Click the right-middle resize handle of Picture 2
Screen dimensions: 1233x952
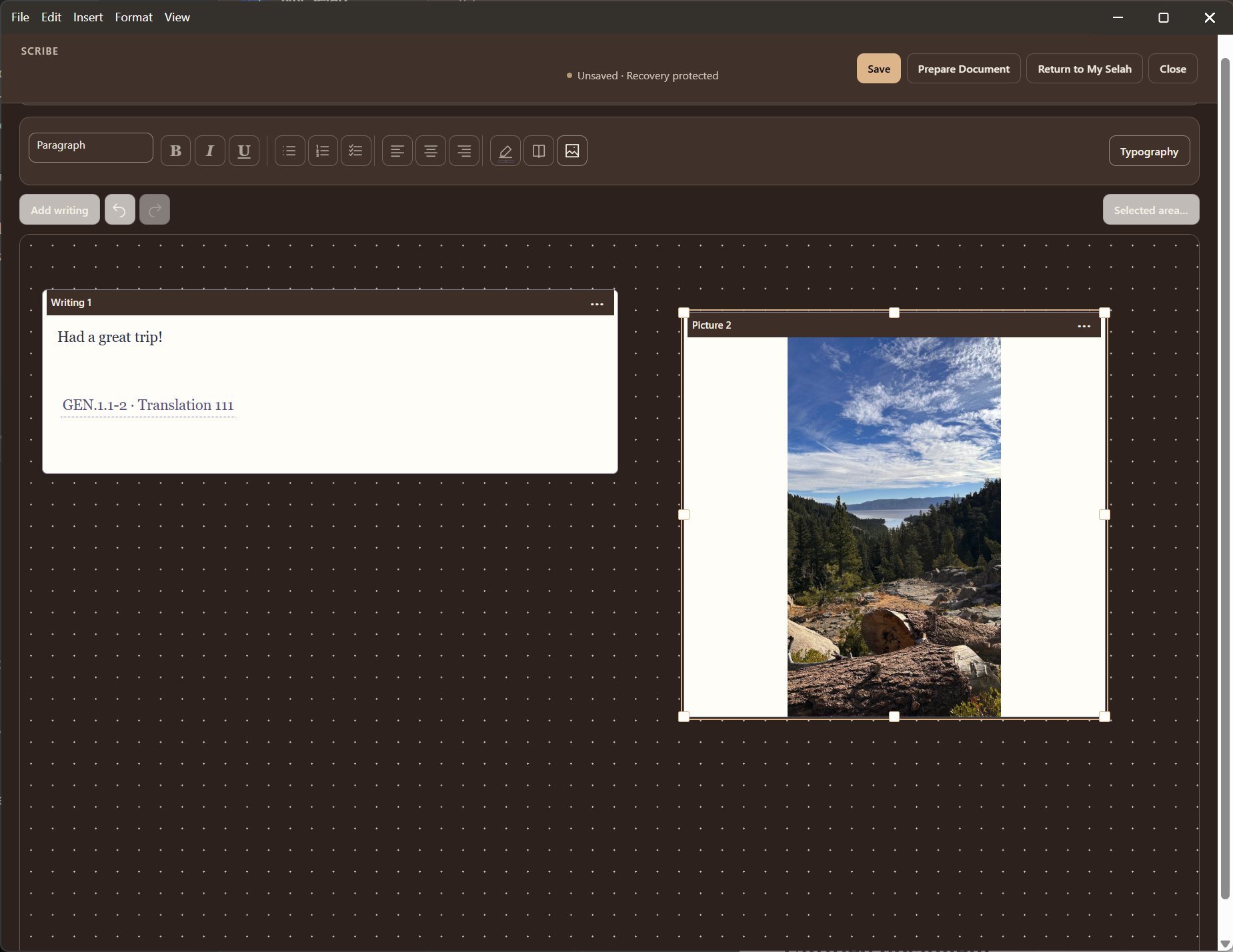click(x=1105, y=515)
